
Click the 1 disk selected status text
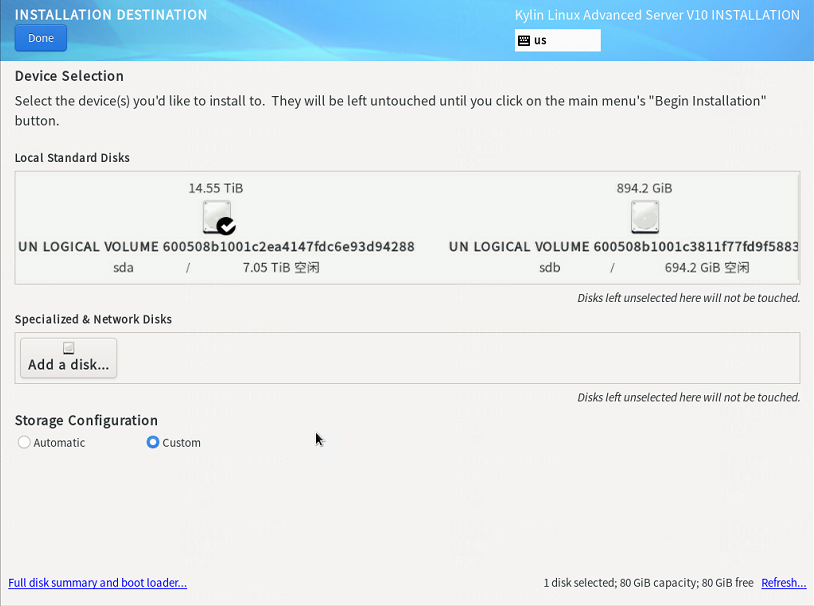pos(648,583)
